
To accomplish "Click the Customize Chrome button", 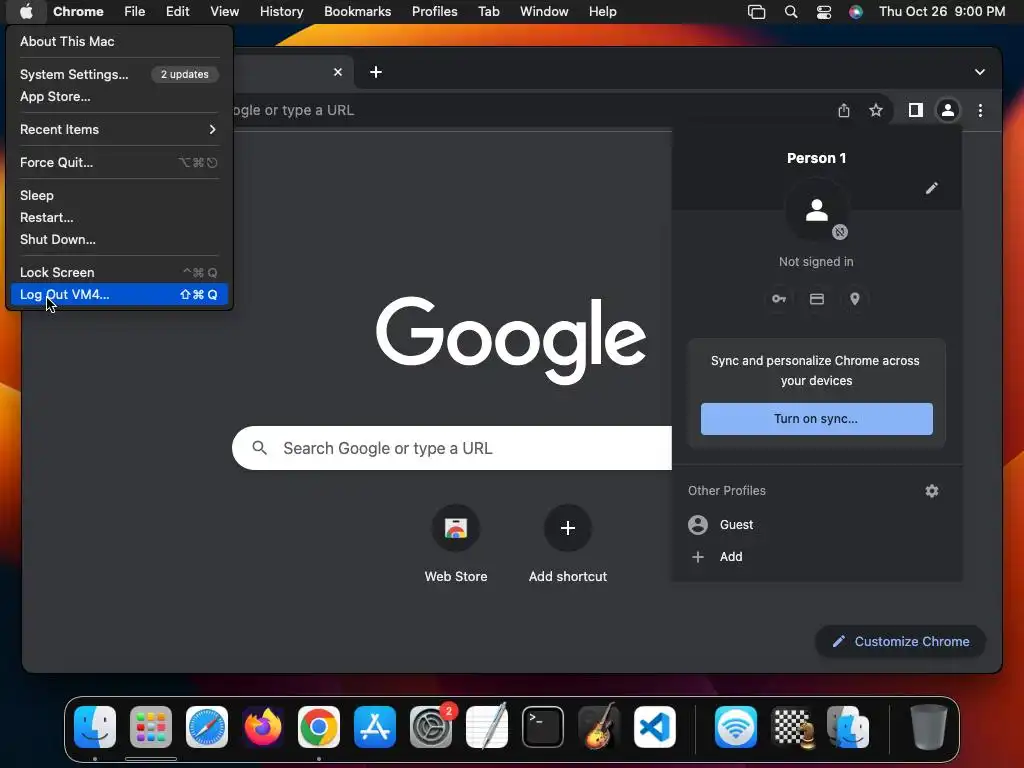I will tap(901, 641).
